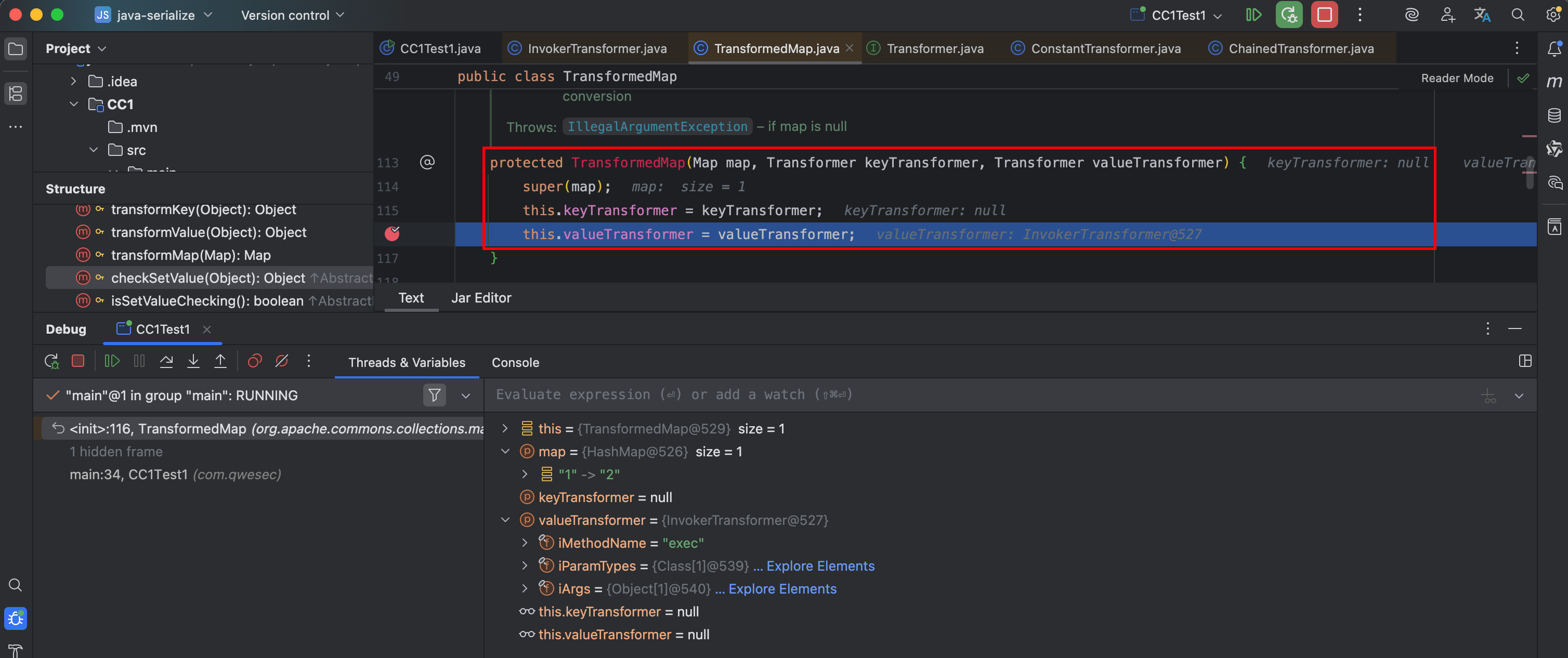Click the Step Over debug icon
The image size is (1568, 658).
point(166,361)
